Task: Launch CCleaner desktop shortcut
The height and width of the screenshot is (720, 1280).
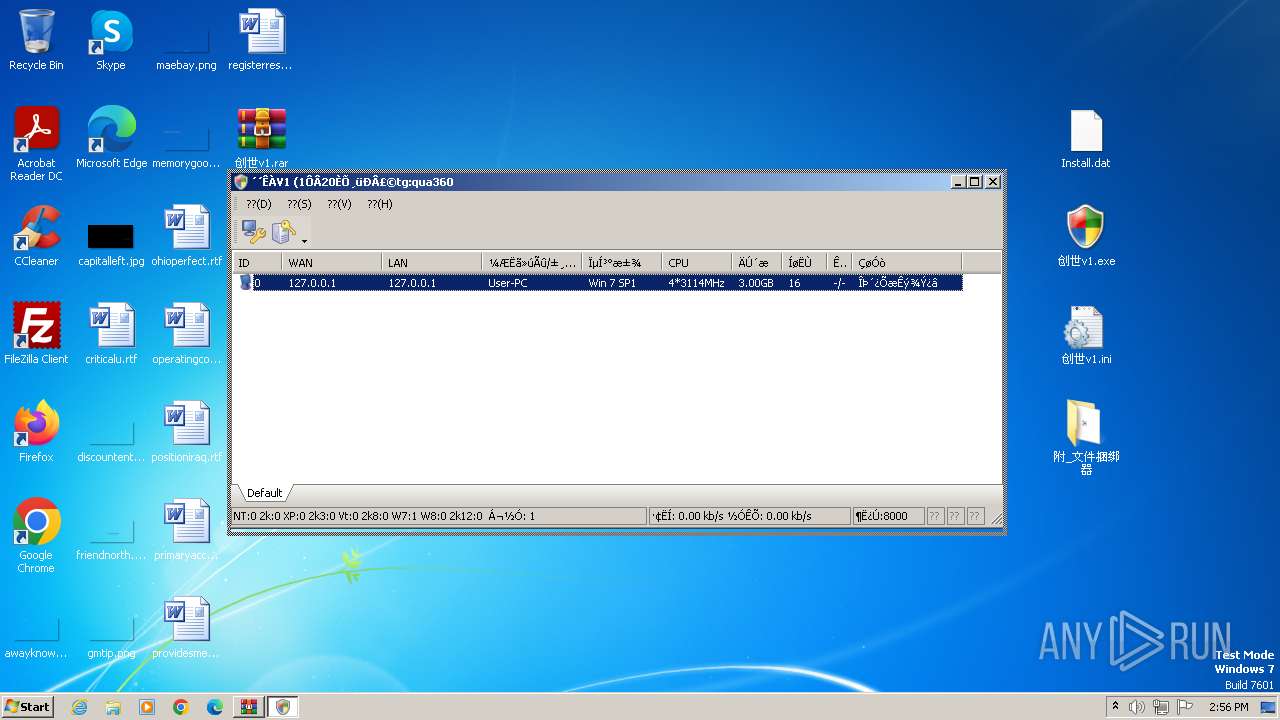Action: (x=36, y=236)
